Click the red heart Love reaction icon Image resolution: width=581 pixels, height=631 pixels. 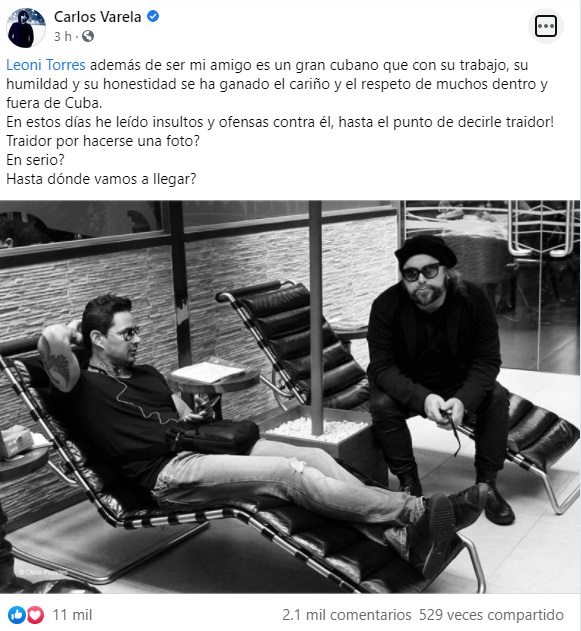click(35, 615)
